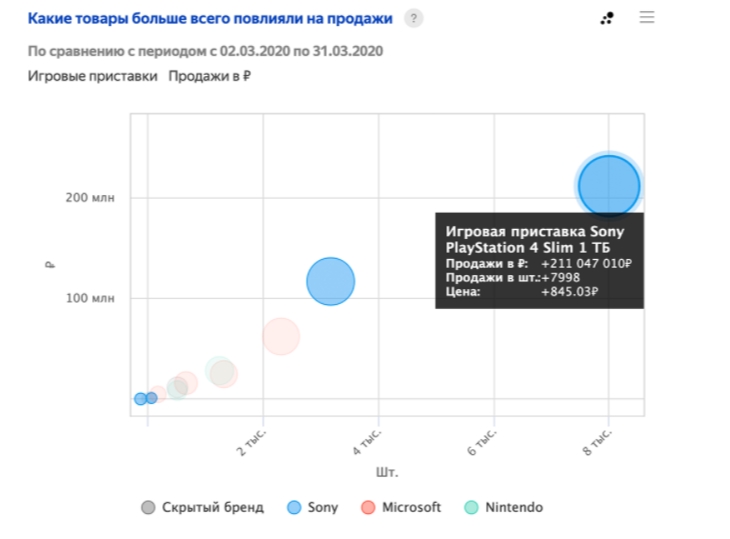
Task: Click the faded pink Microsoft bubble near 2 тыс.
Action: click(281, 337)
